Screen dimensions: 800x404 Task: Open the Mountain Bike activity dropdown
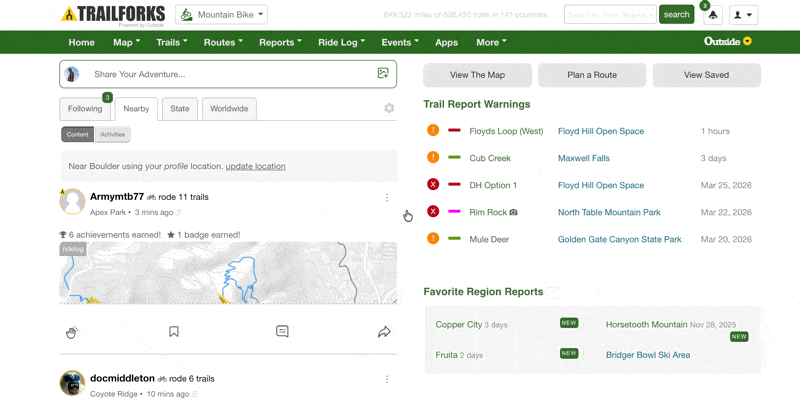221,15
